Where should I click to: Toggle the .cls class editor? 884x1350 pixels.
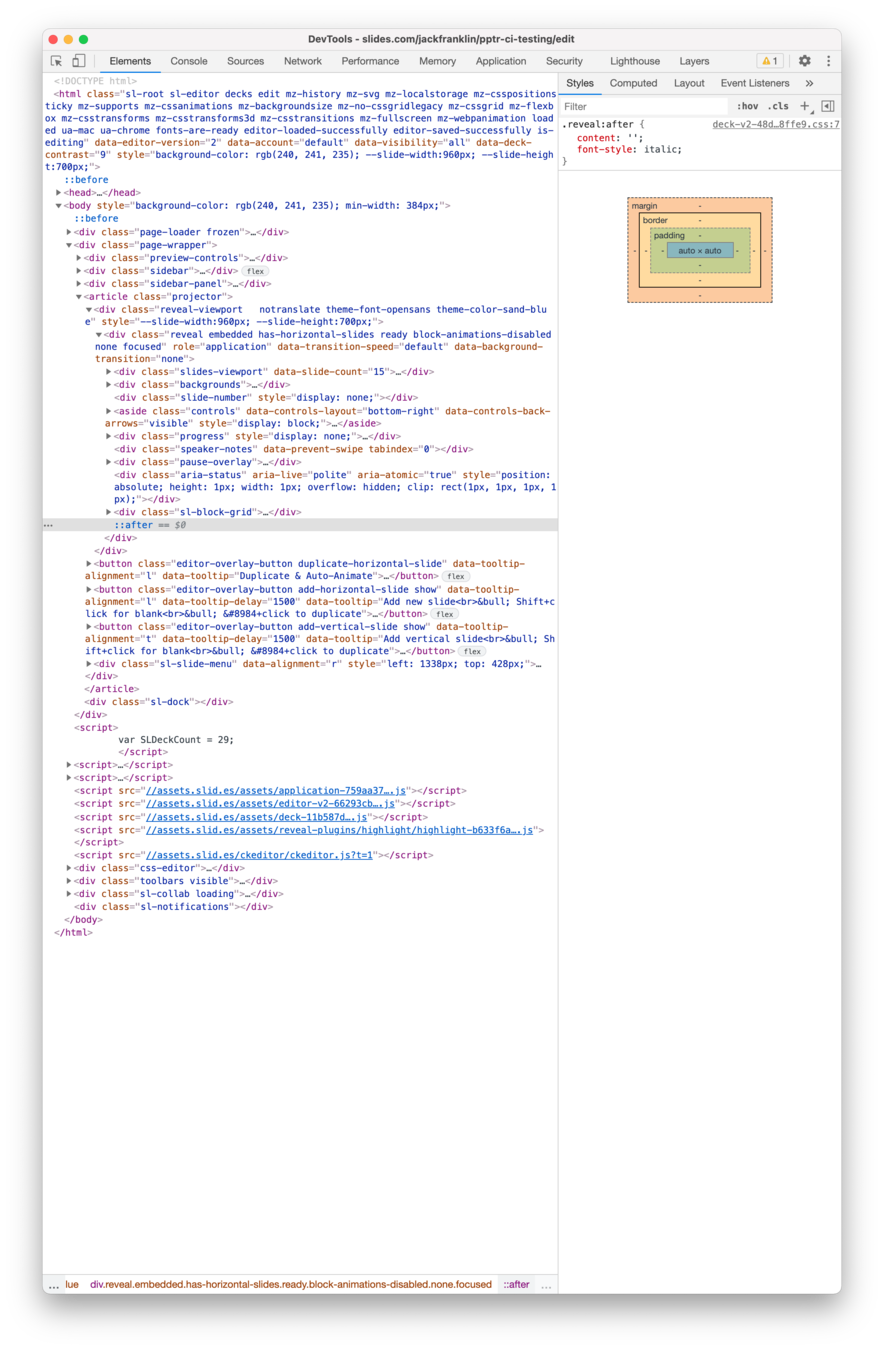point(777,106)
